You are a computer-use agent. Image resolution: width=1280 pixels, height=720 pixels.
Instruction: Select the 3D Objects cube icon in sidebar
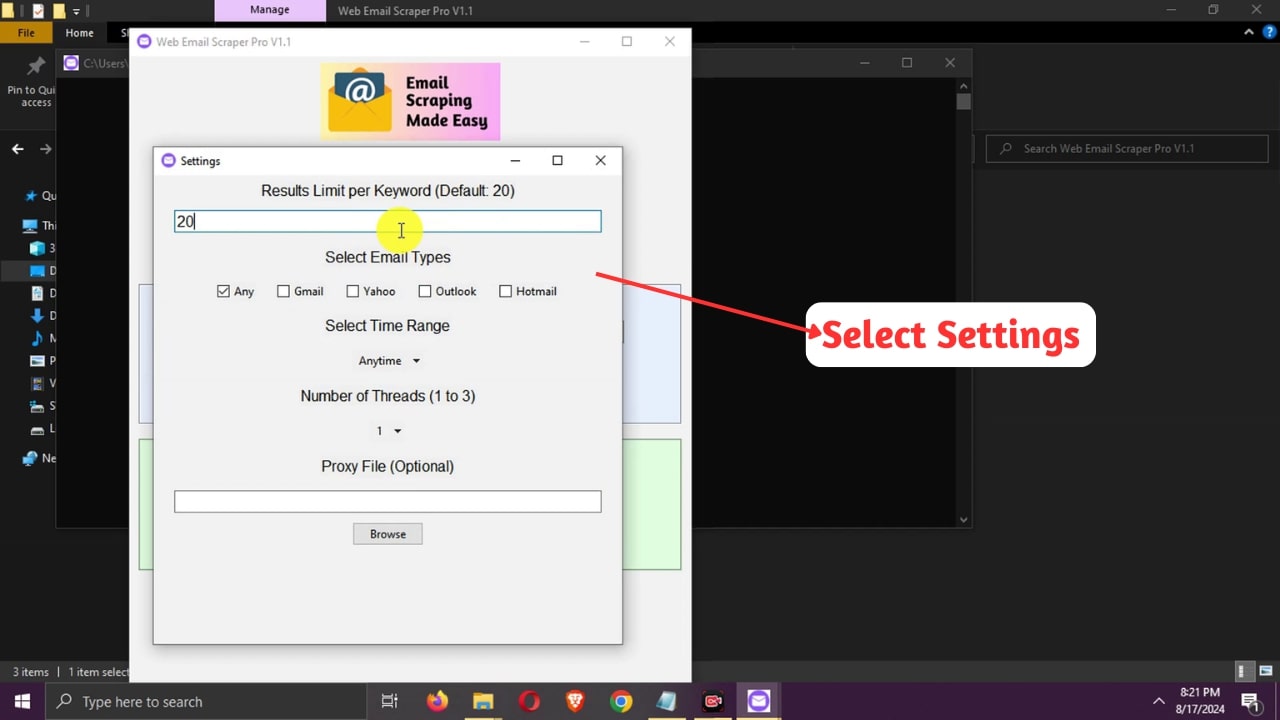[37, 249]
